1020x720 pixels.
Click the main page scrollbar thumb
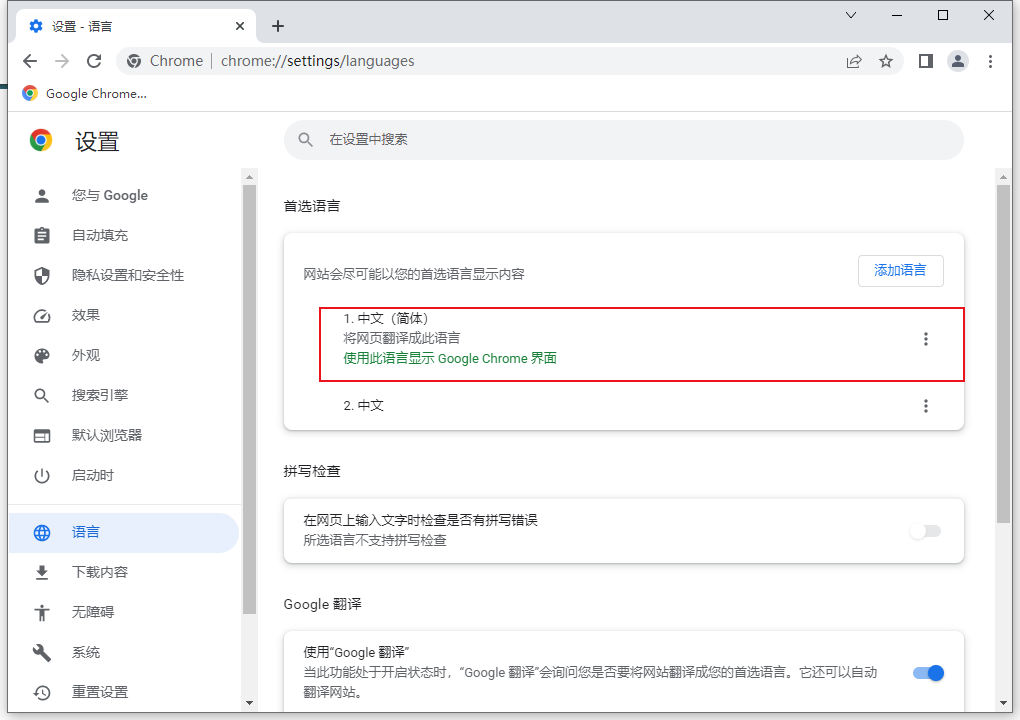[1003, 354]
